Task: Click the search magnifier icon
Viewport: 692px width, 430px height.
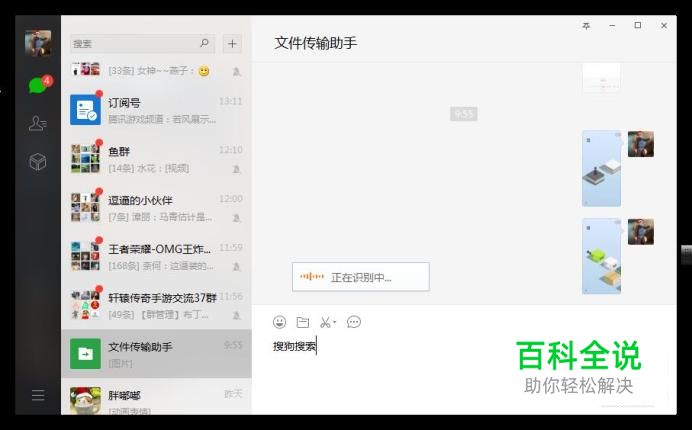Action: coord(204,43)
